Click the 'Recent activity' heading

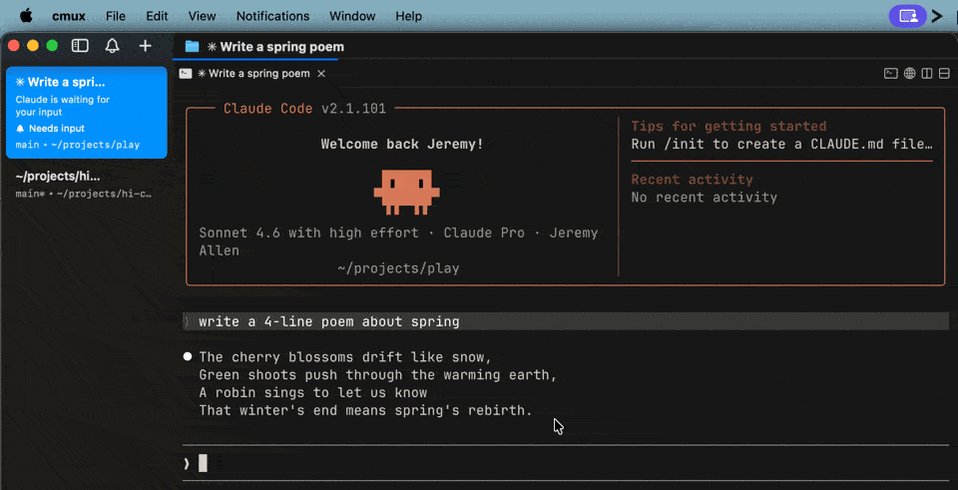coord(692,180)
